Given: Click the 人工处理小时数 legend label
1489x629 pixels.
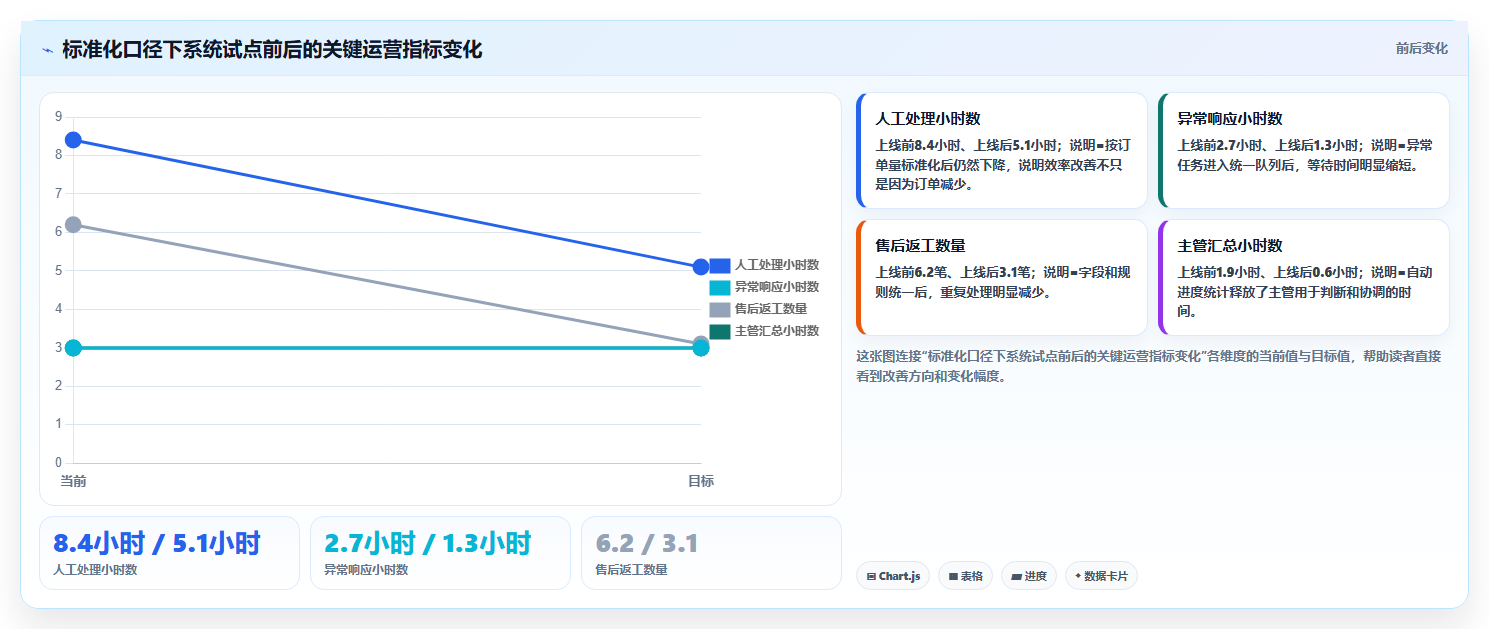Looking at the screenshot, I should [777, 265].
